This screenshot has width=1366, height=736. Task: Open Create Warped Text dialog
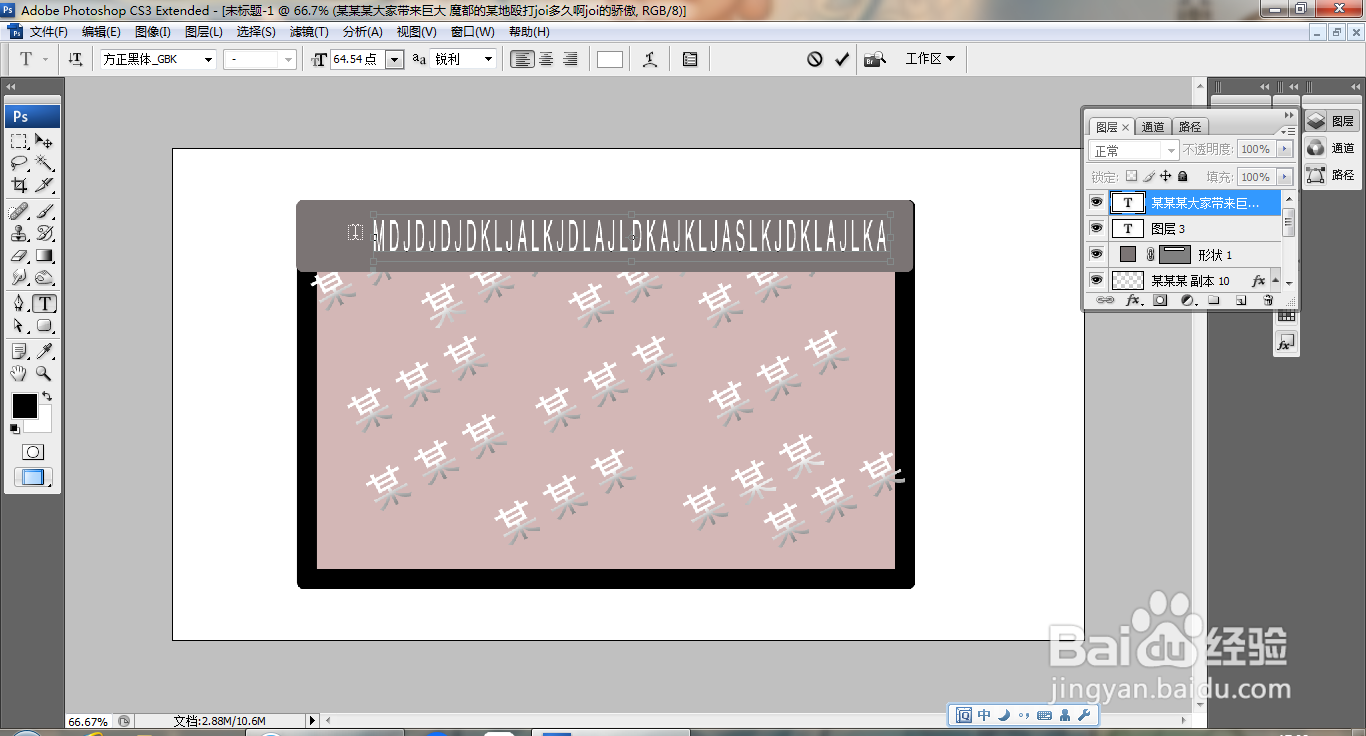(x=650, y=60)
